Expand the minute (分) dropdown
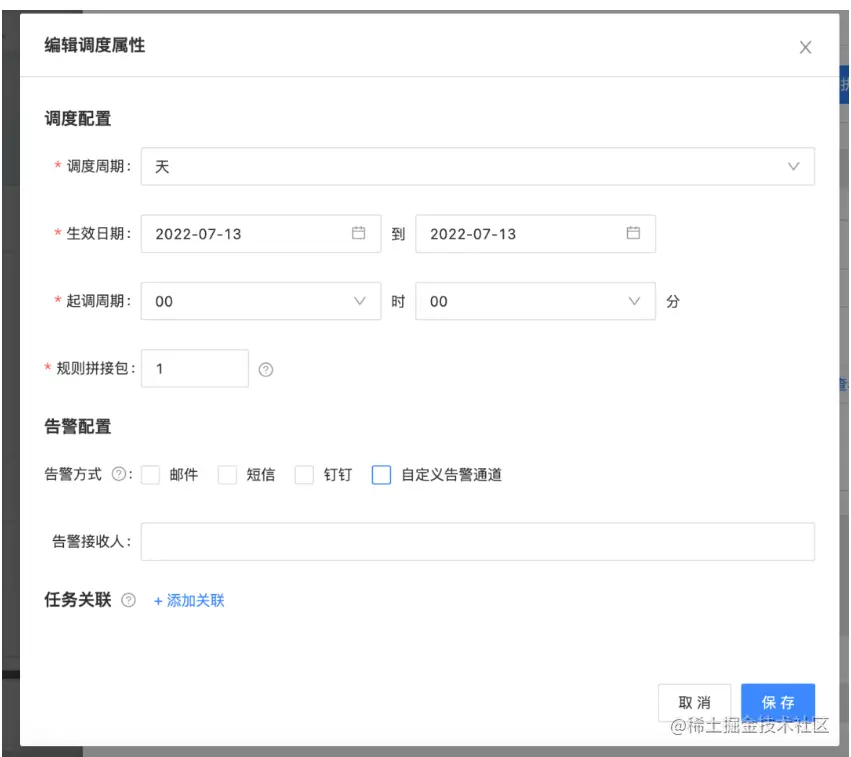Viewport: 851px width, 757px height. (x=635, y=300)
